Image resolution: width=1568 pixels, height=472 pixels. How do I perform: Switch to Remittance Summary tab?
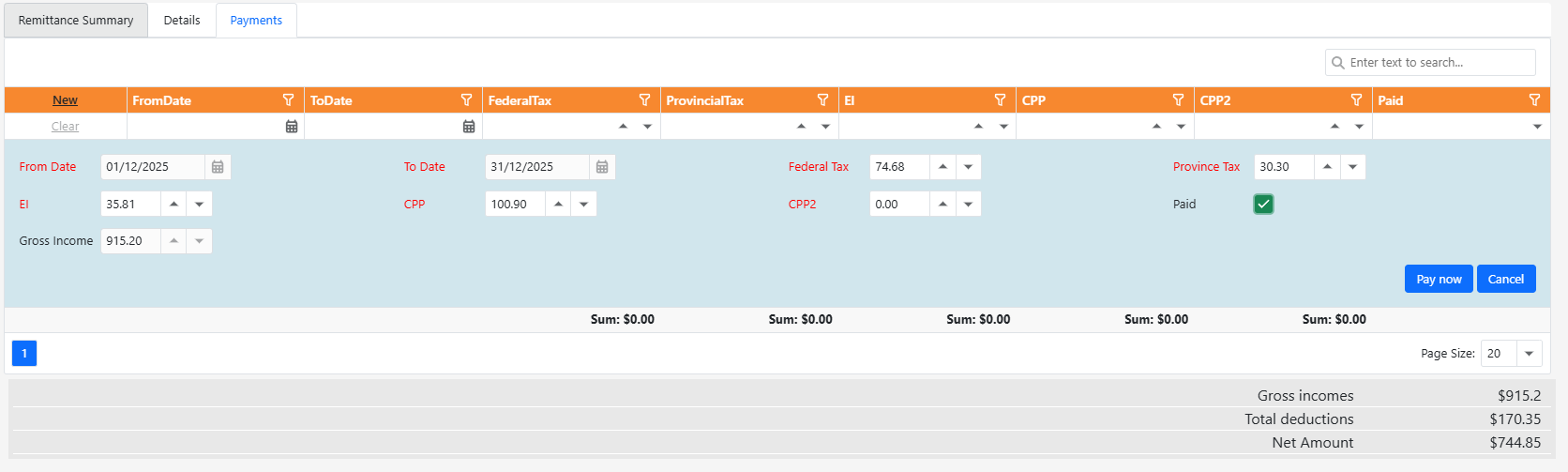[x=76, y=20]
